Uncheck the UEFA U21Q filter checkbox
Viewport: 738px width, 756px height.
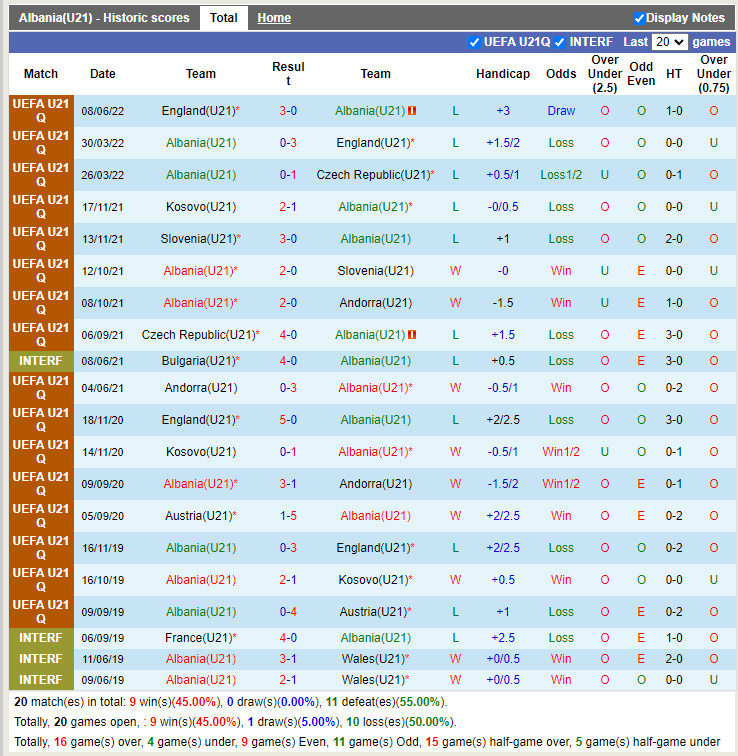point(474,42)
